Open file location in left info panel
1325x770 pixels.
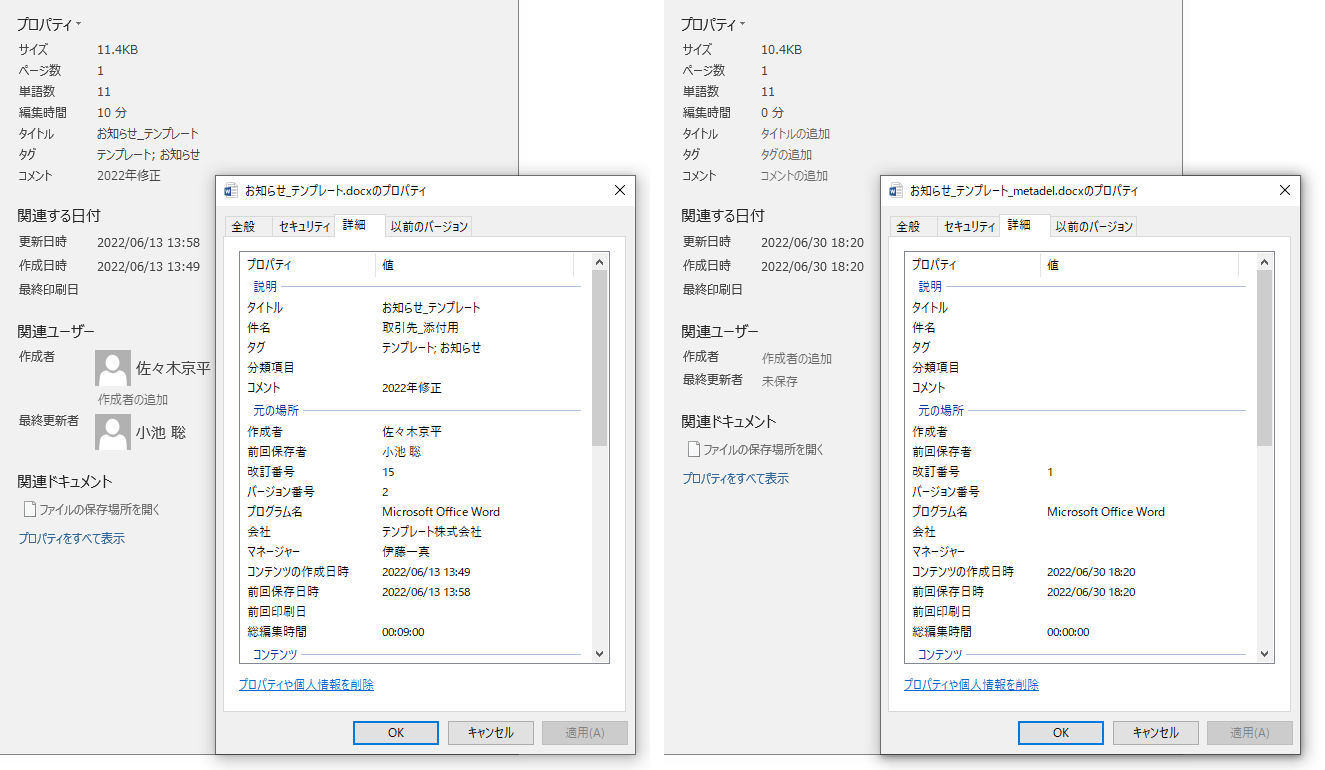pos(98,509)
